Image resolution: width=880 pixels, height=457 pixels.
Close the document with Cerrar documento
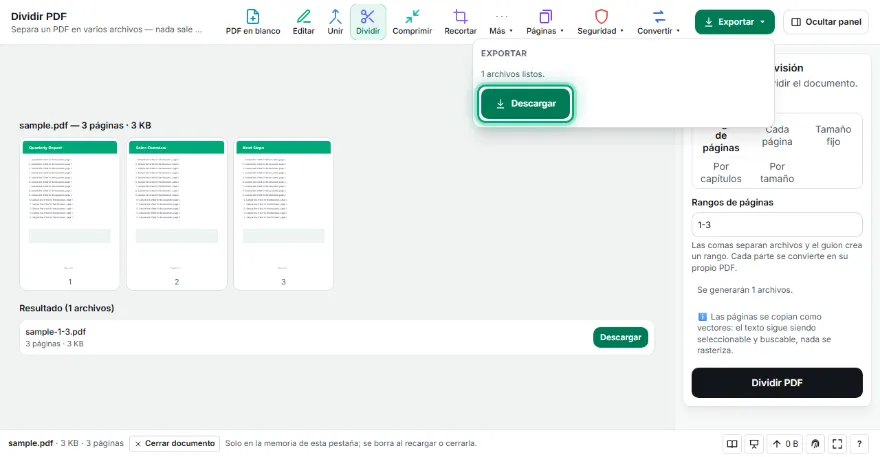point(175,444)
